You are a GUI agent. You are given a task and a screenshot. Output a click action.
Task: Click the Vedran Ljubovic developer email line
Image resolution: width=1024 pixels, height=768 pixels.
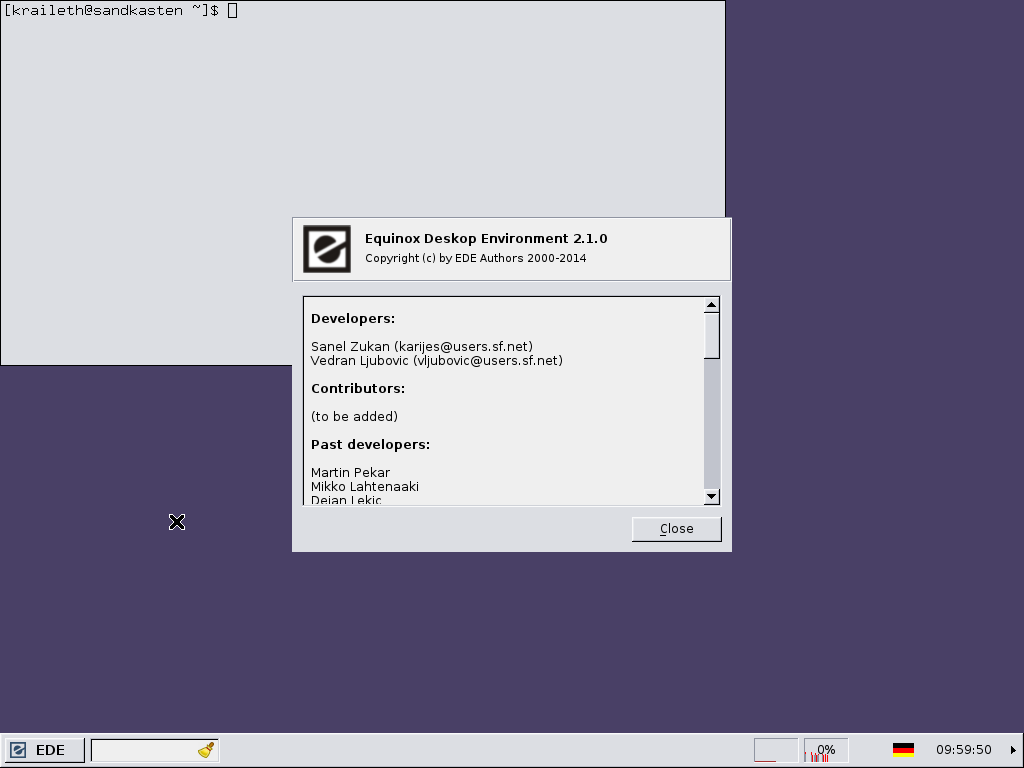coord(436,360)
